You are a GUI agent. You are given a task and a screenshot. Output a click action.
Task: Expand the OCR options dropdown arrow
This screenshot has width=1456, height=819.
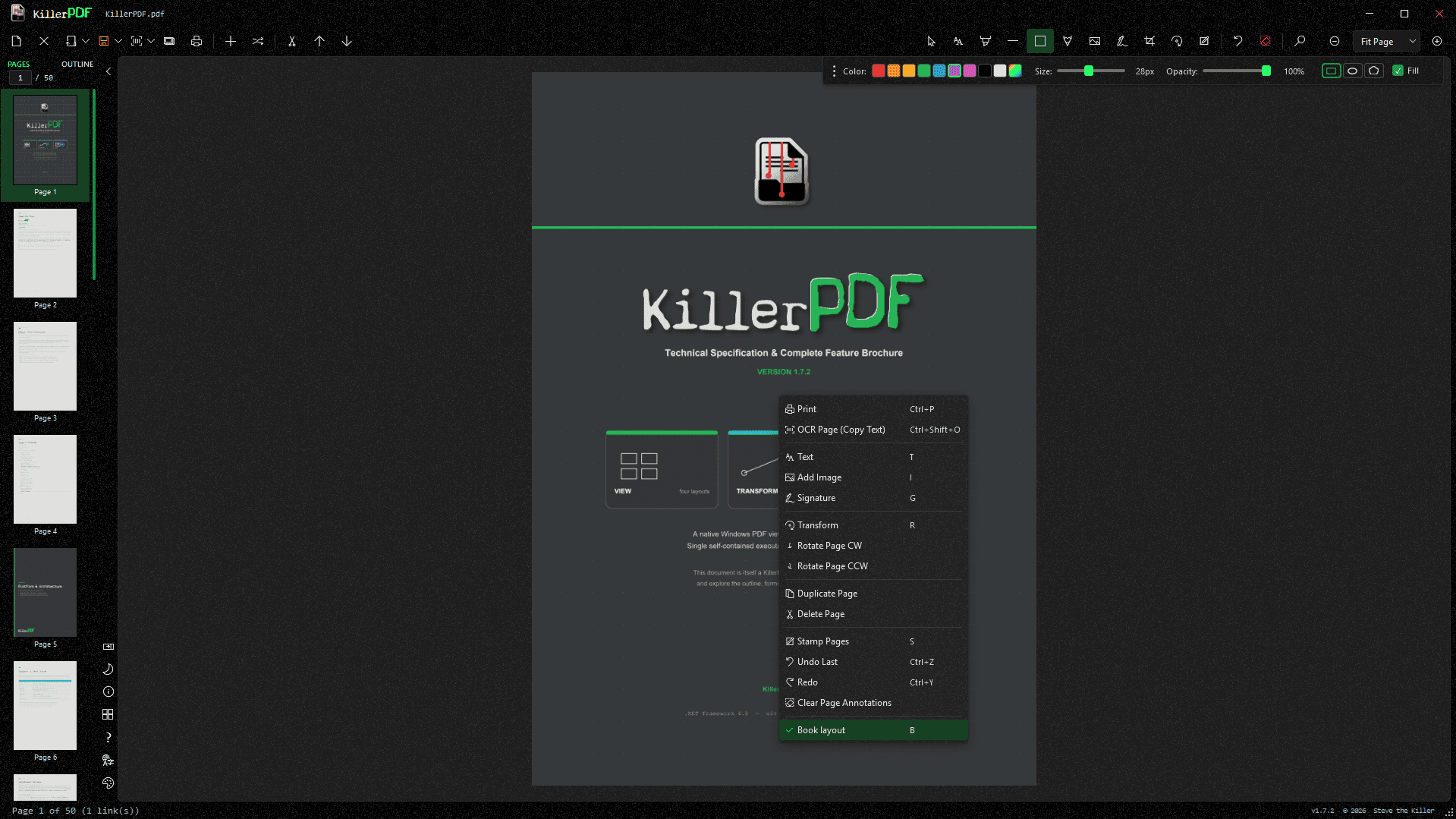pos(151,41)
